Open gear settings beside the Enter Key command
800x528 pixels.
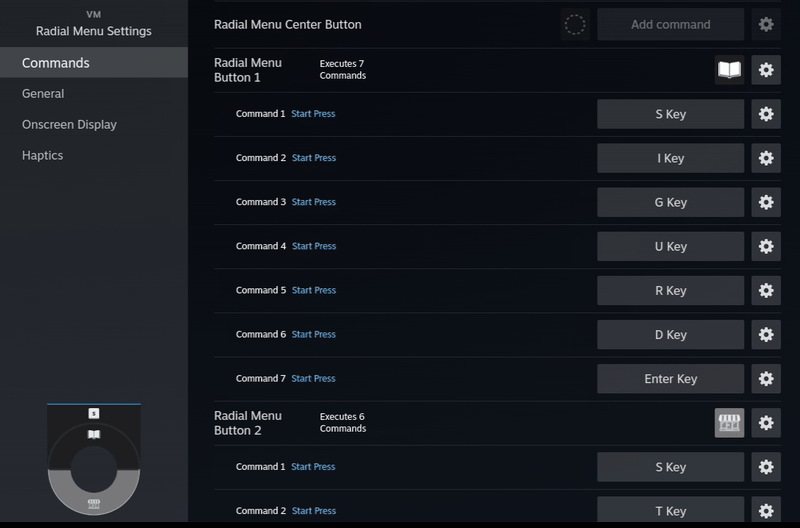(766, 379)
